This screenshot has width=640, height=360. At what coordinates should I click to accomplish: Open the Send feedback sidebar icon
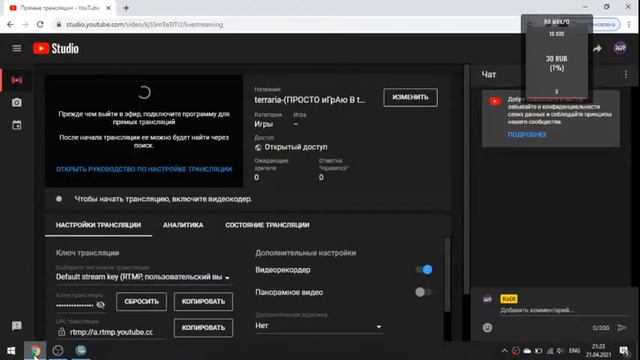[17, 326]
